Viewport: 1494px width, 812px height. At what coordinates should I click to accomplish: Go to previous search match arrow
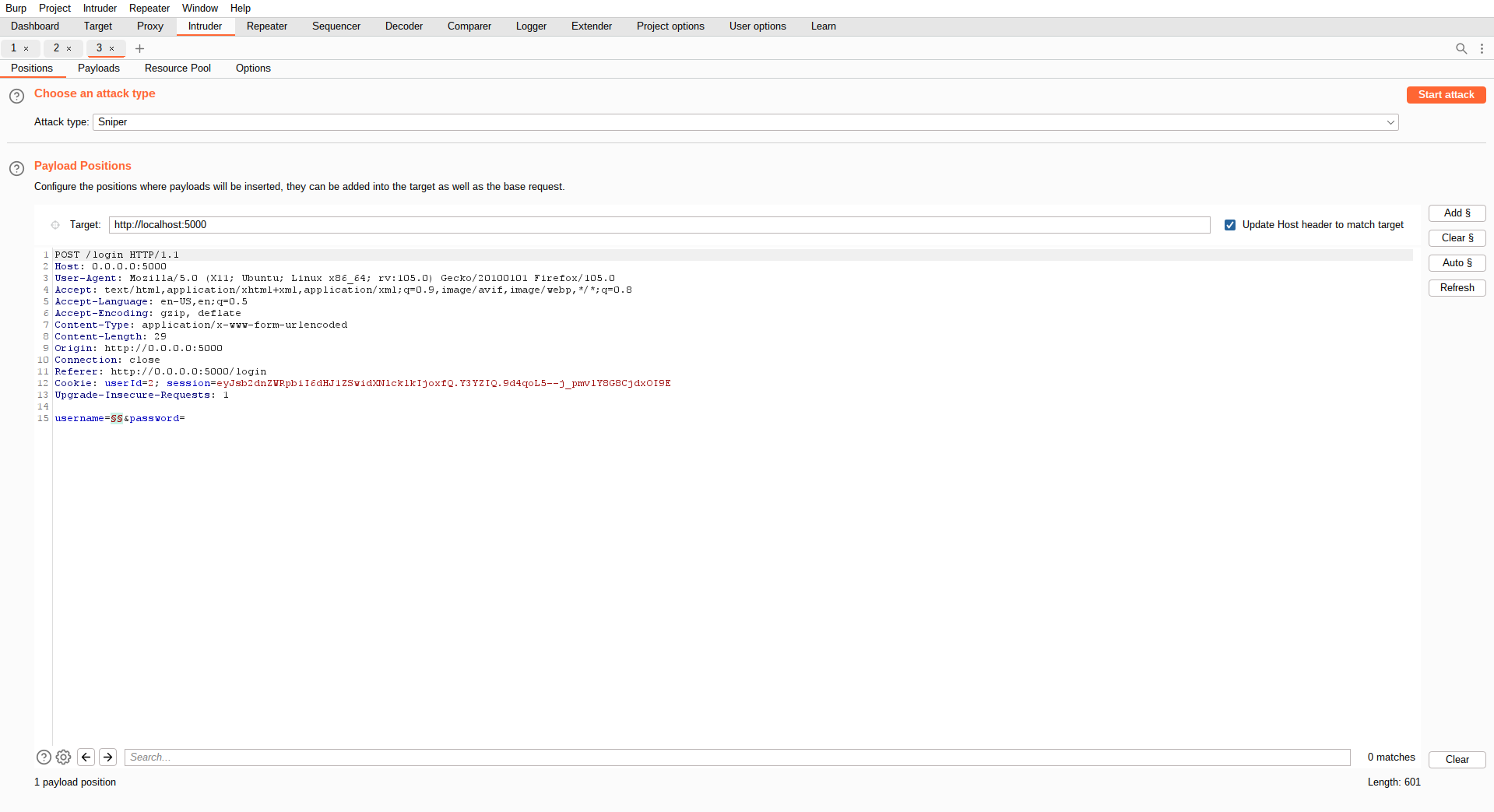[86, 757]
